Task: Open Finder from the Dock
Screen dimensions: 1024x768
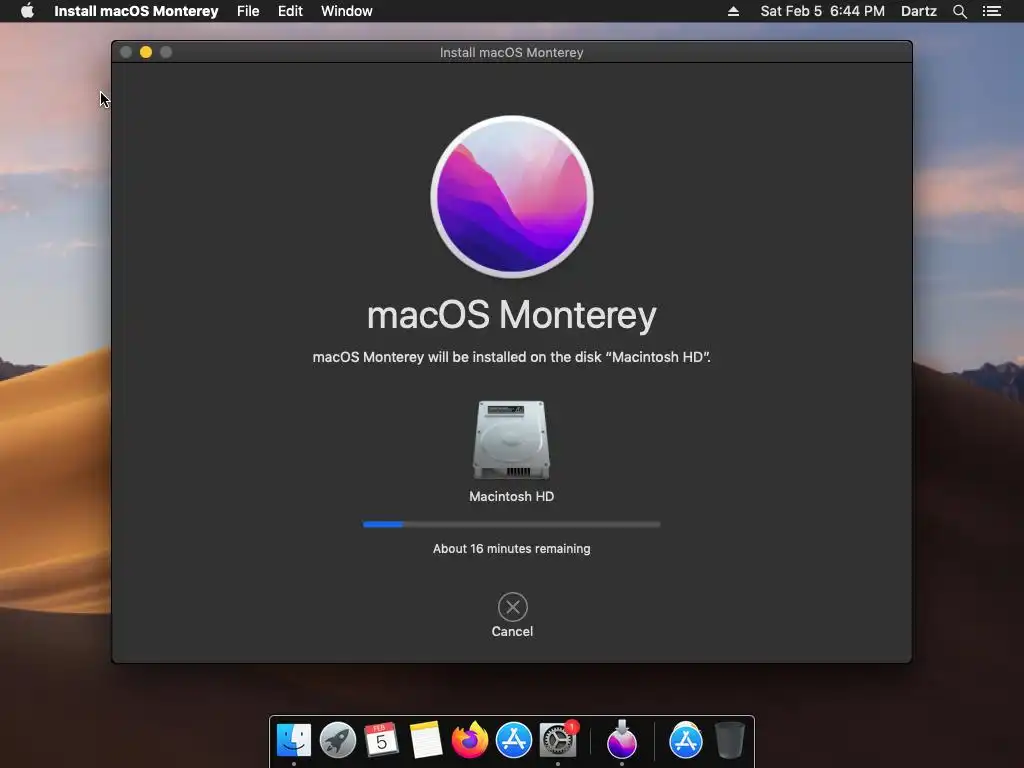Action: 294,740
